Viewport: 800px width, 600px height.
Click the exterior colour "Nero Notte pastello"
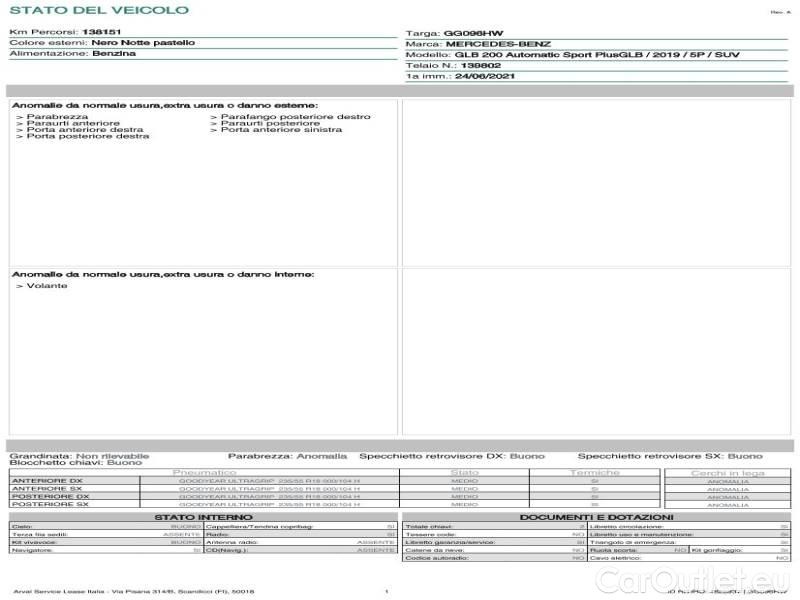pyautogui.click(x=143, y=43)
